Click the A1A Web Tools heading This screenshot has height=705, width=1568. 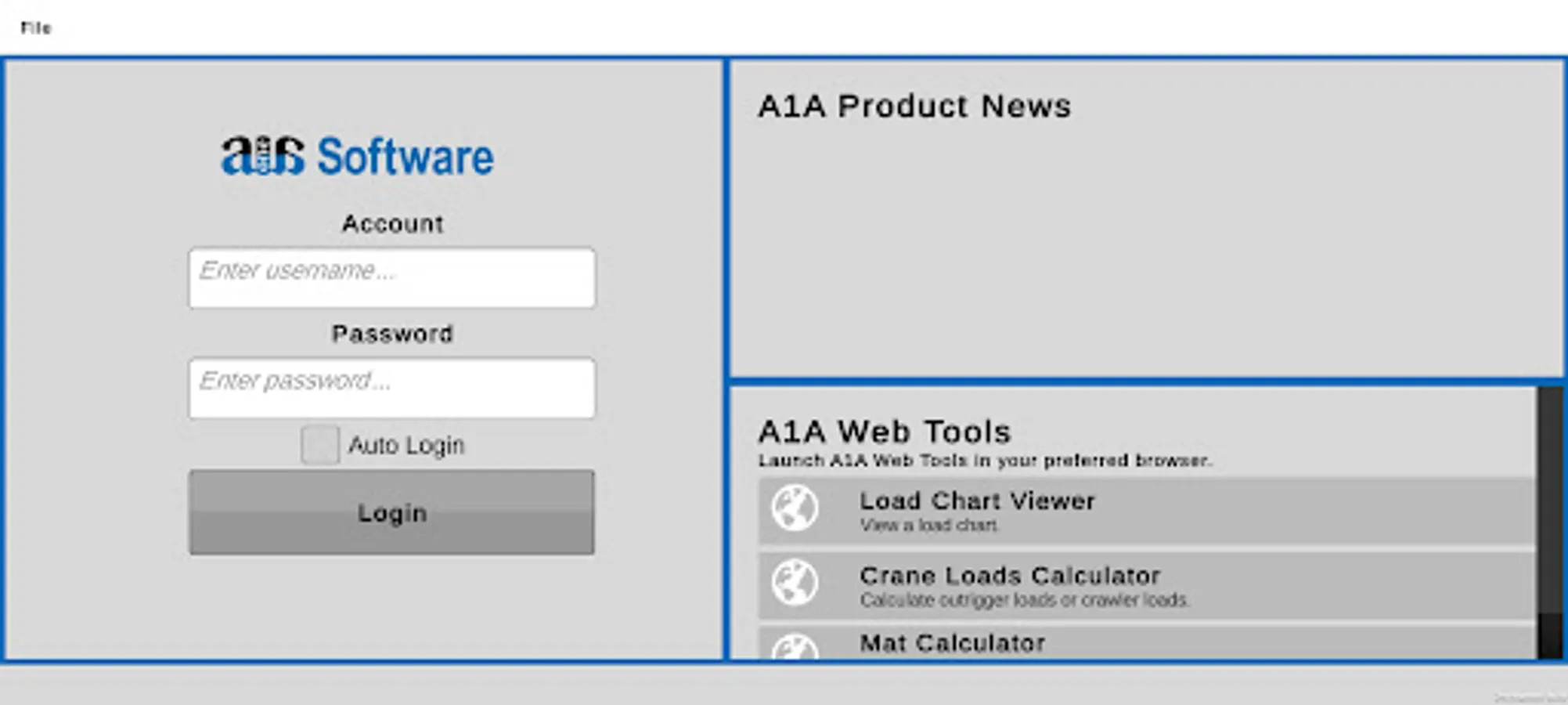coord(885,432)
